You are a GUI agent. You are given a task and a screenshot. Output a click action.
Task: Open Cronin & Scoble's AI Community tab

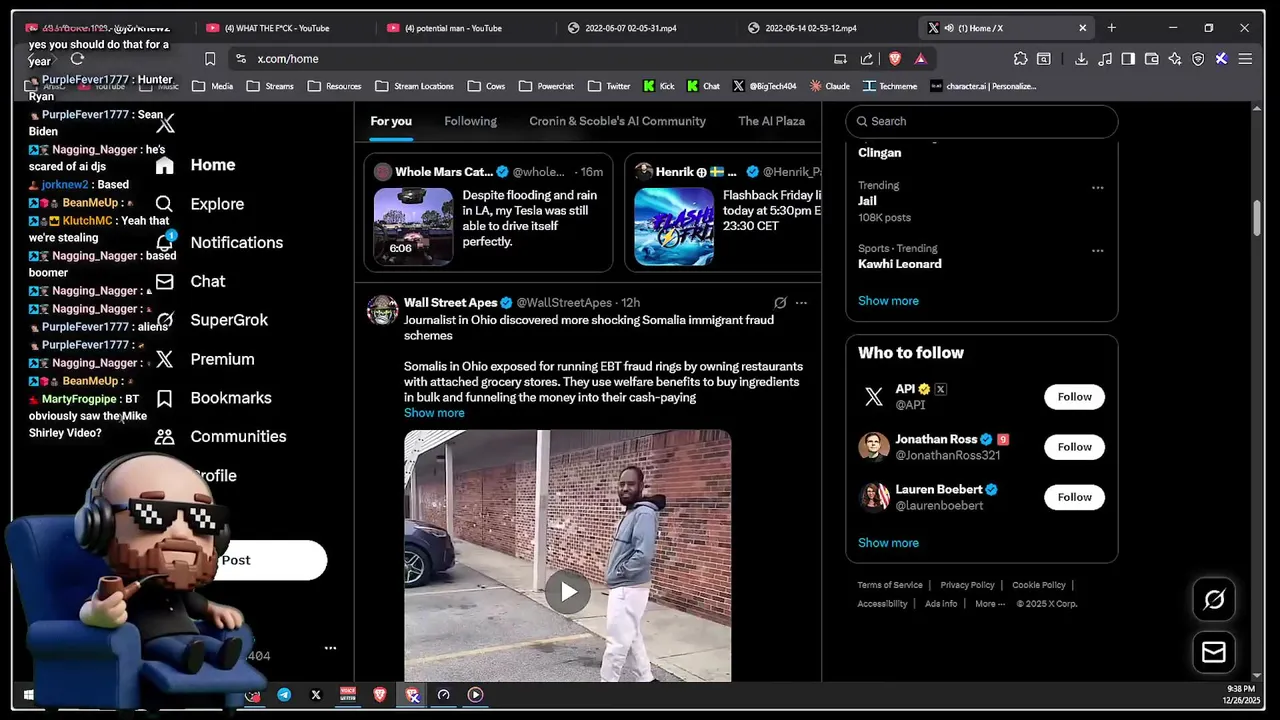(617, 121)
